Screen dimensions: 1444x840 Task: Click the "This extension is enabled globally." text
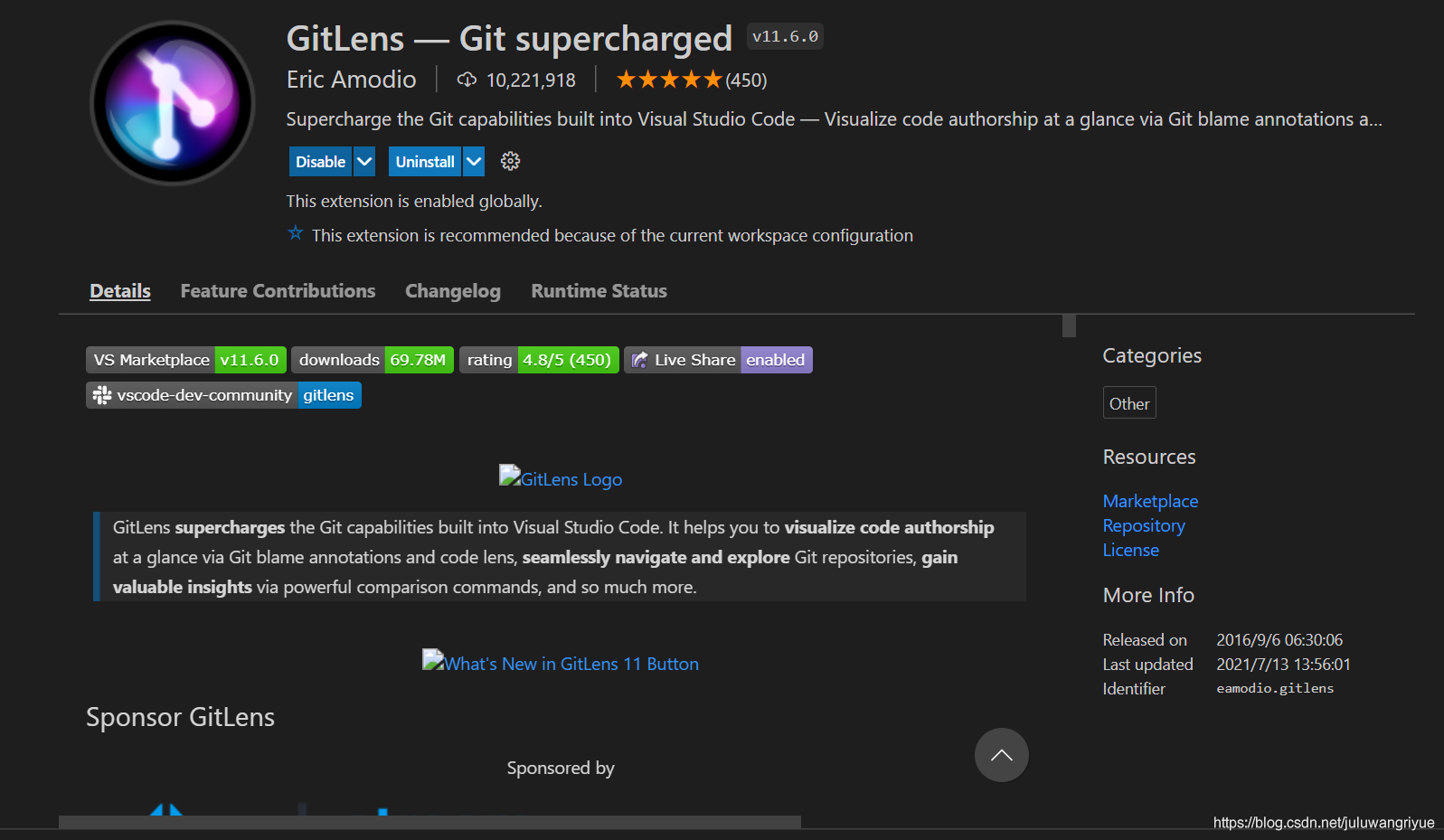[x=414, y=201]
